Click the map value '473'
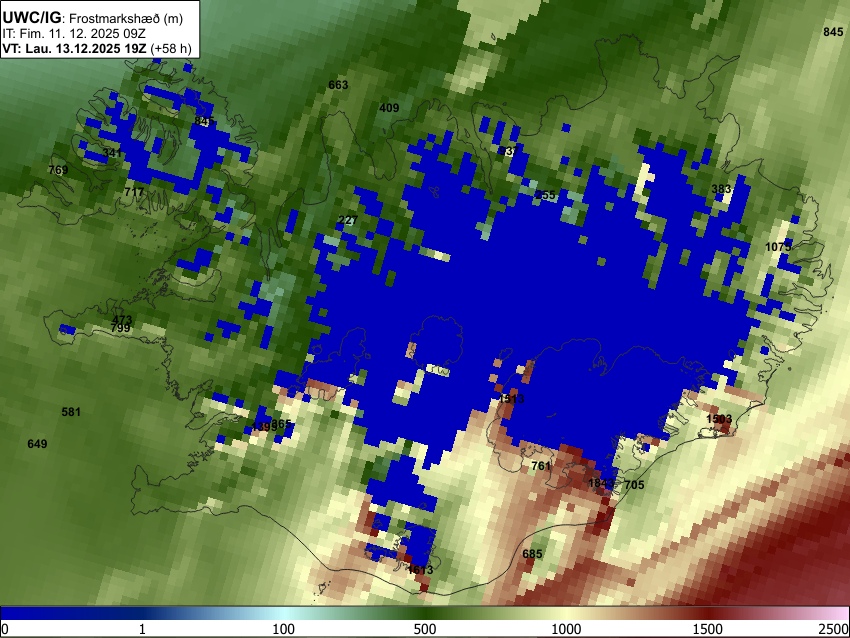 coord(122,320)
